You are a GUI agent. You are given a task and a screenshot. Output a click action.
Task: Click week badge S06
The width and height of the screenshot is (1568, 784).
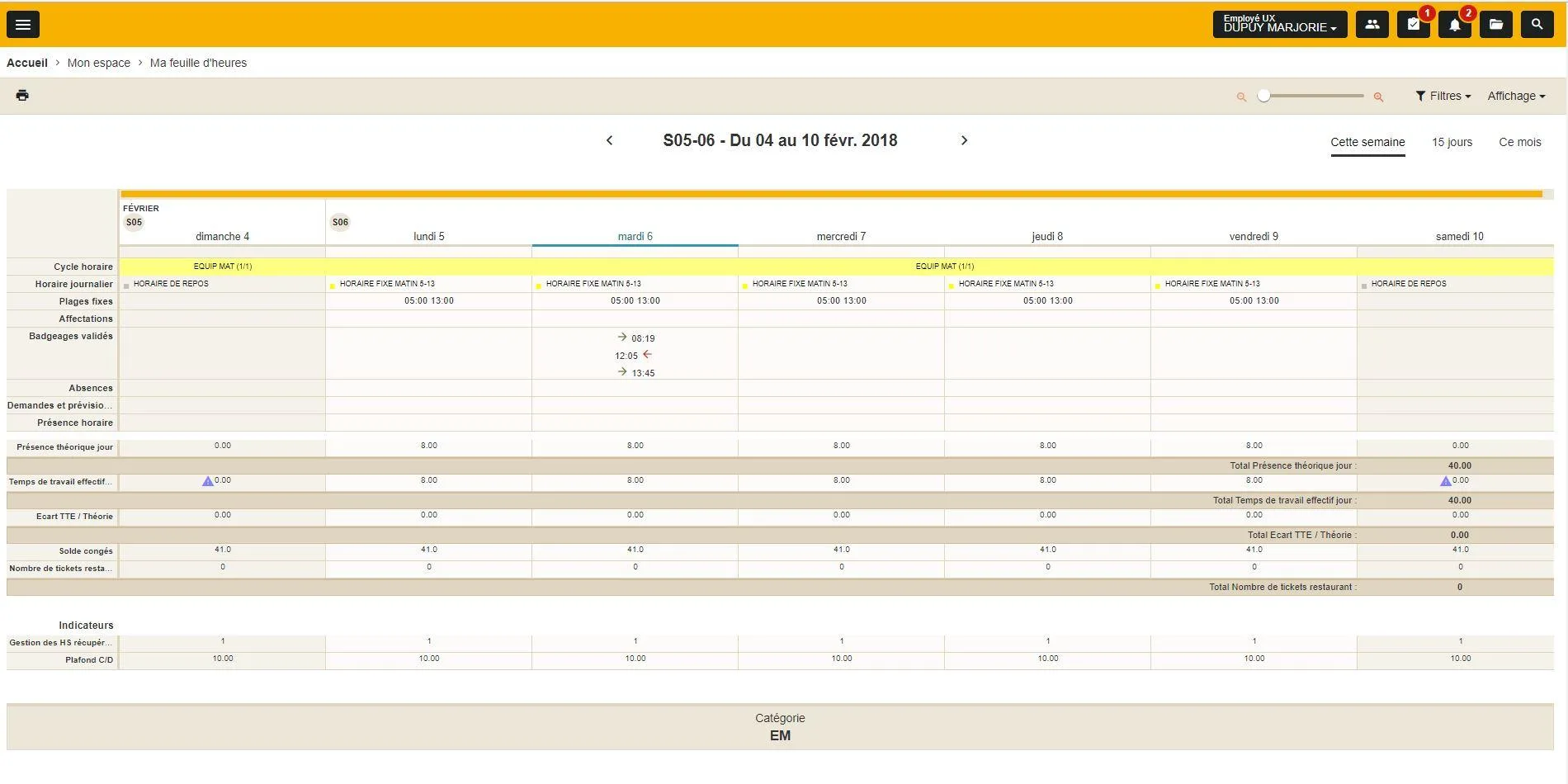(x=340, y=222)
